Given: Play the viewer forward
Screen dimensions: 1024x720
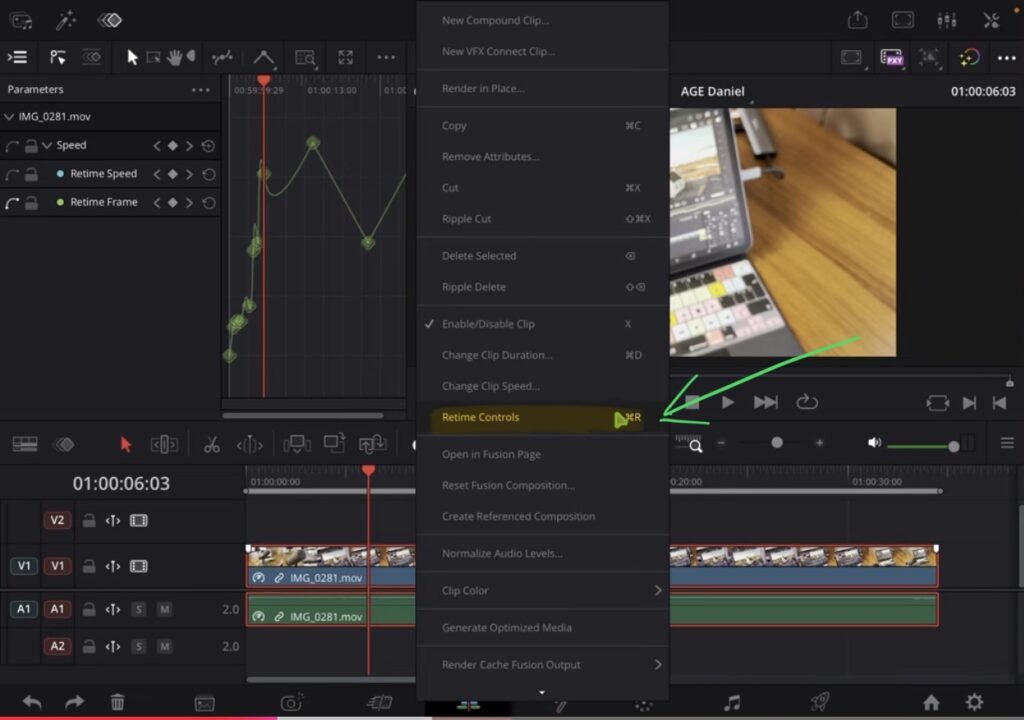Looking at the screenshot, I should pyautogui.click(x=728, y=402).
